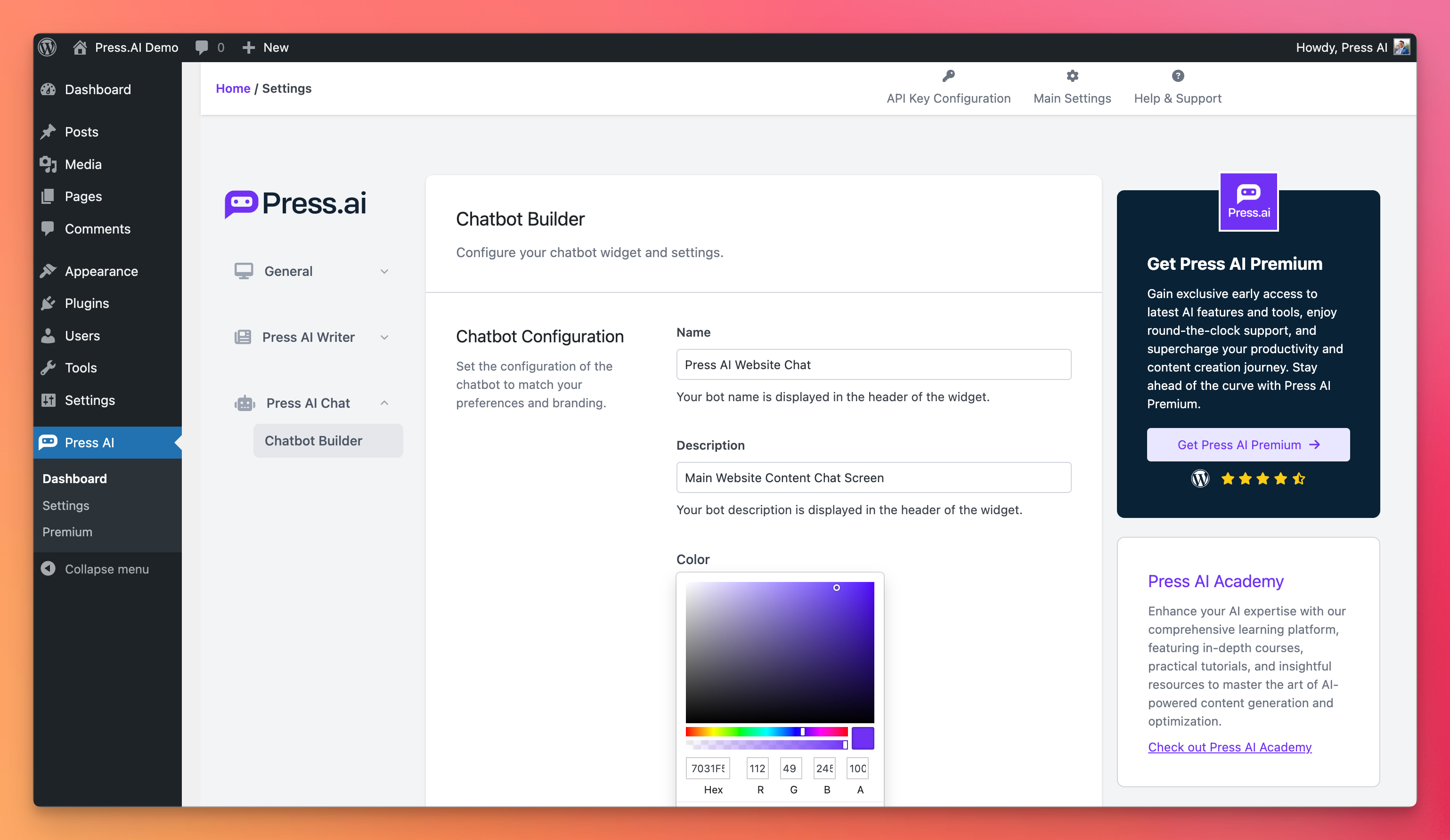The image size is (1450, 840).
Task: Click the Main Settings gear icon
Action: pyautogui.click(x=1072, y=76)
